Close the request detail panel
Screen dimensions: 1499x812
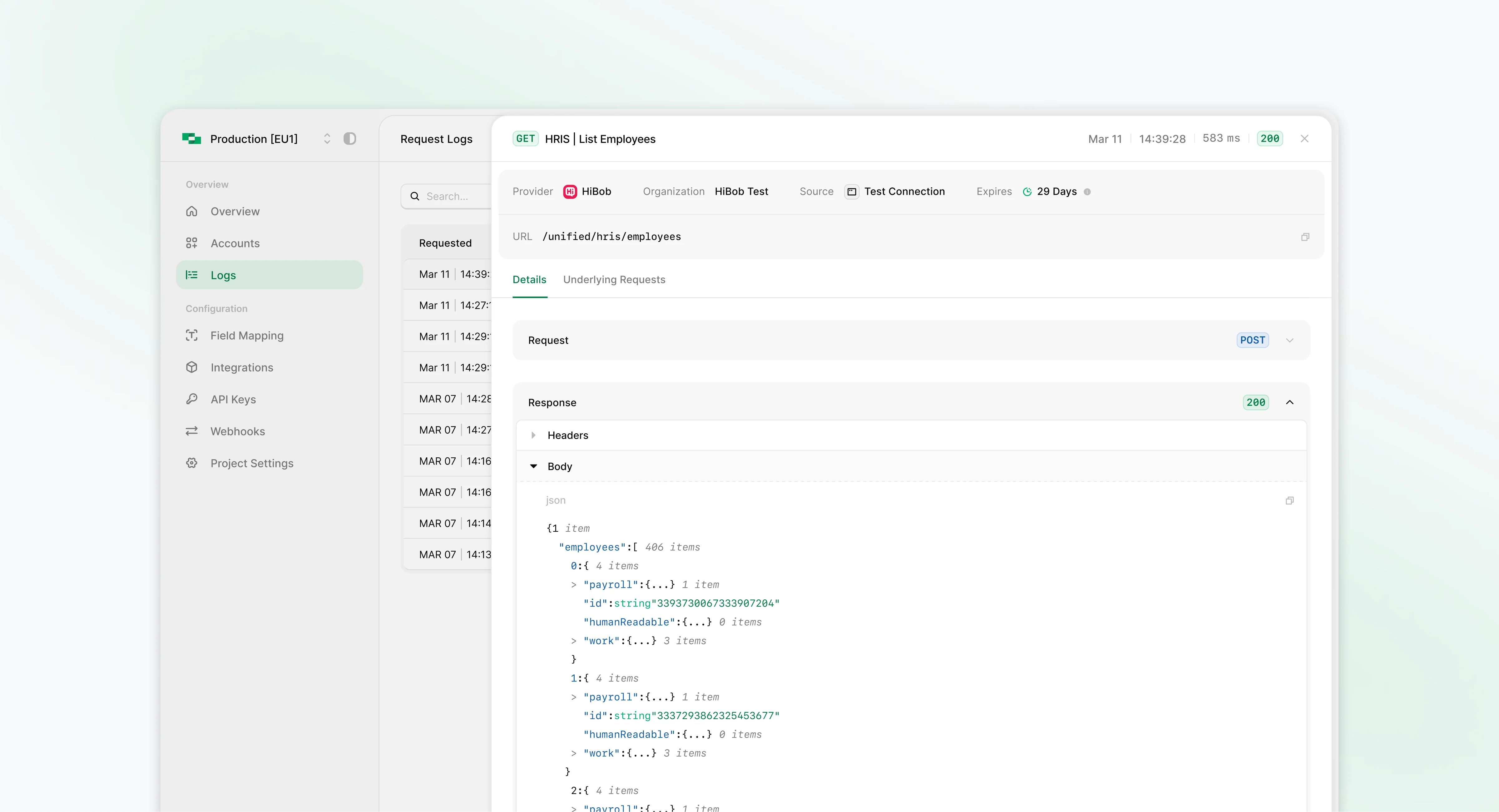[x=1304, y=139]
